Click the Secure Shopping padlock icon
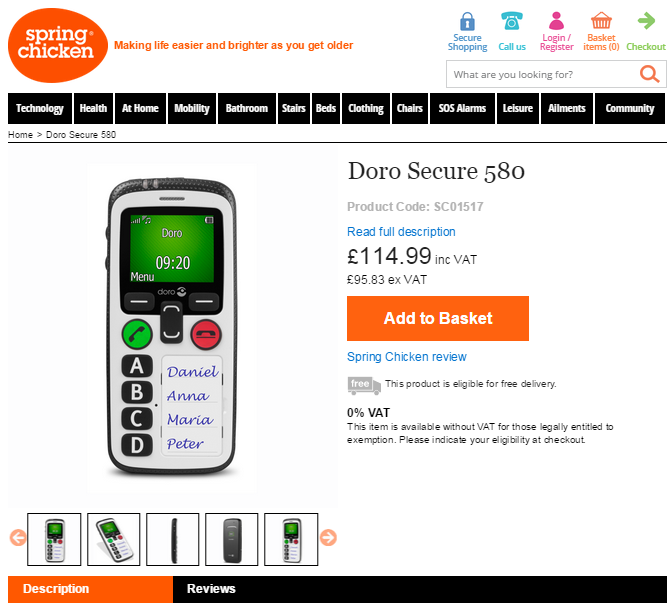The image size is (672, 606). 467,21
